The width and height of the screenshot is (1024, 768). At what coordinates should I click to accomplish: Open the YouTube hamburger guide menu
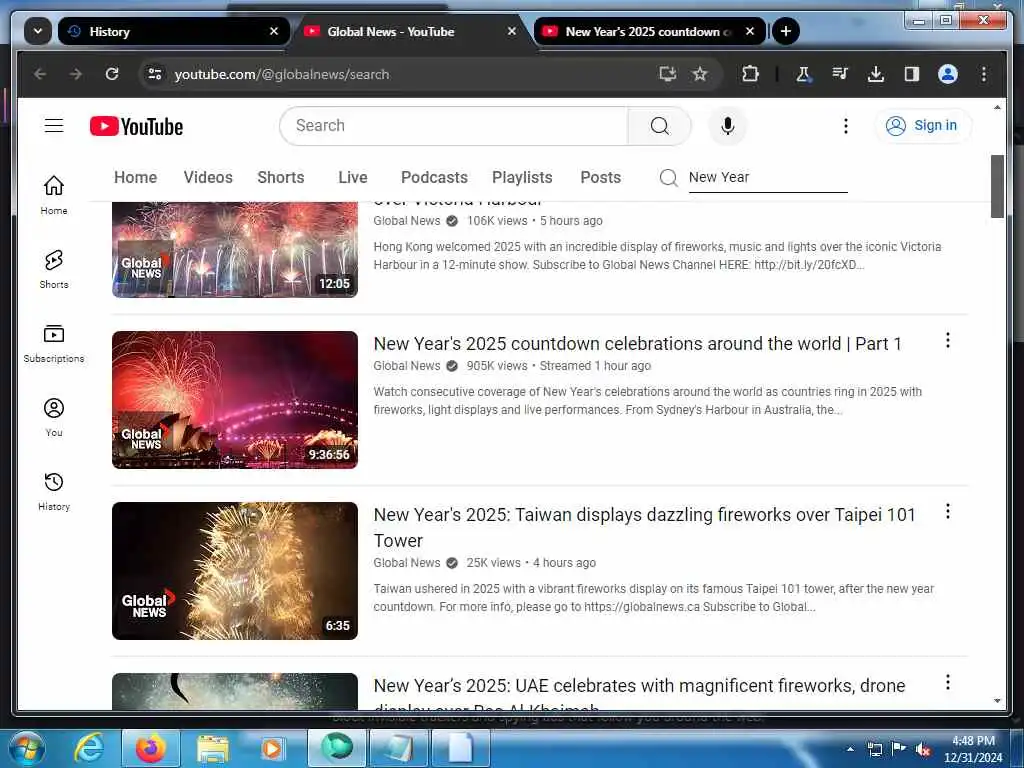coord(54,125)
